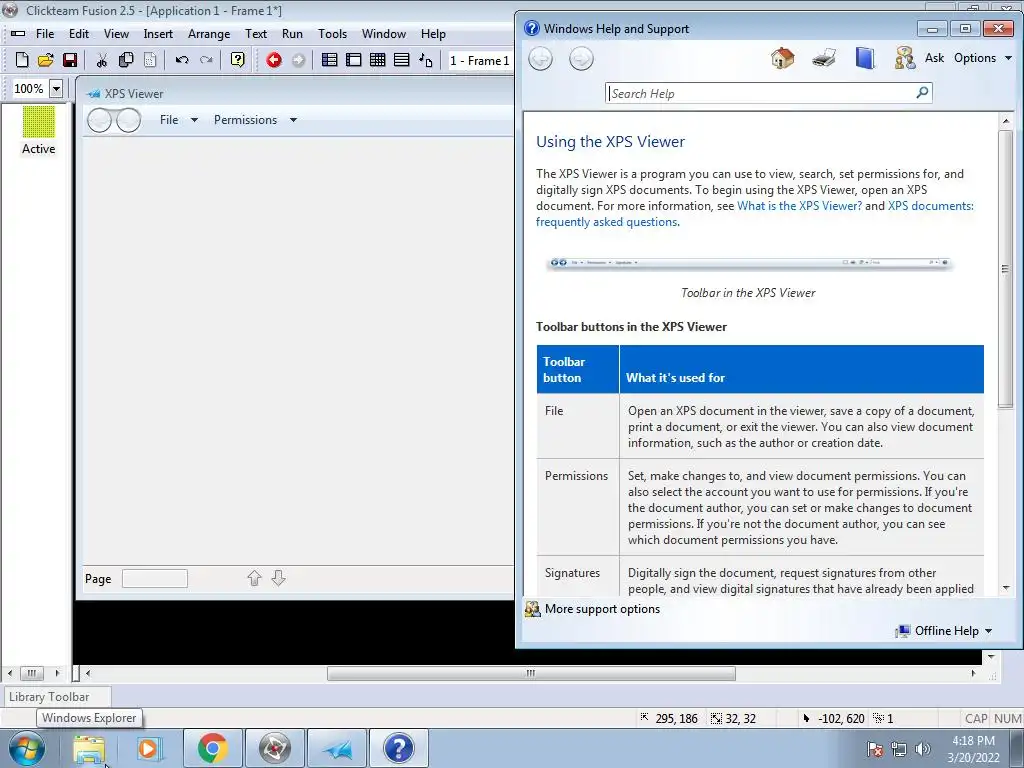Click the Redo arrow icon

(206, 60)
